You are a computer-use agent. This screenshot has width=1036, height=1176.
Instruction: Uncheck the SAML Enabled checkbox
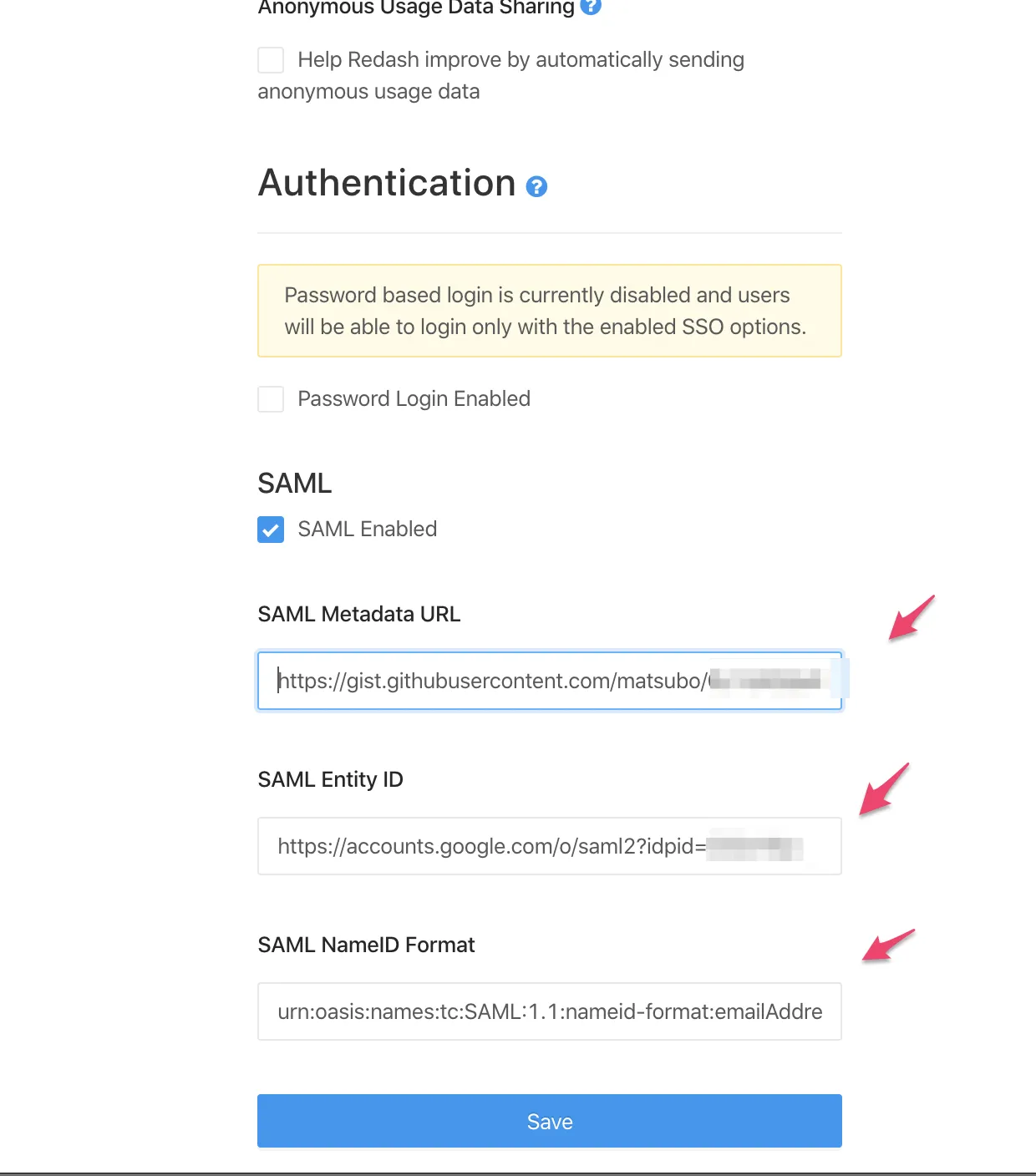[271, 530]
